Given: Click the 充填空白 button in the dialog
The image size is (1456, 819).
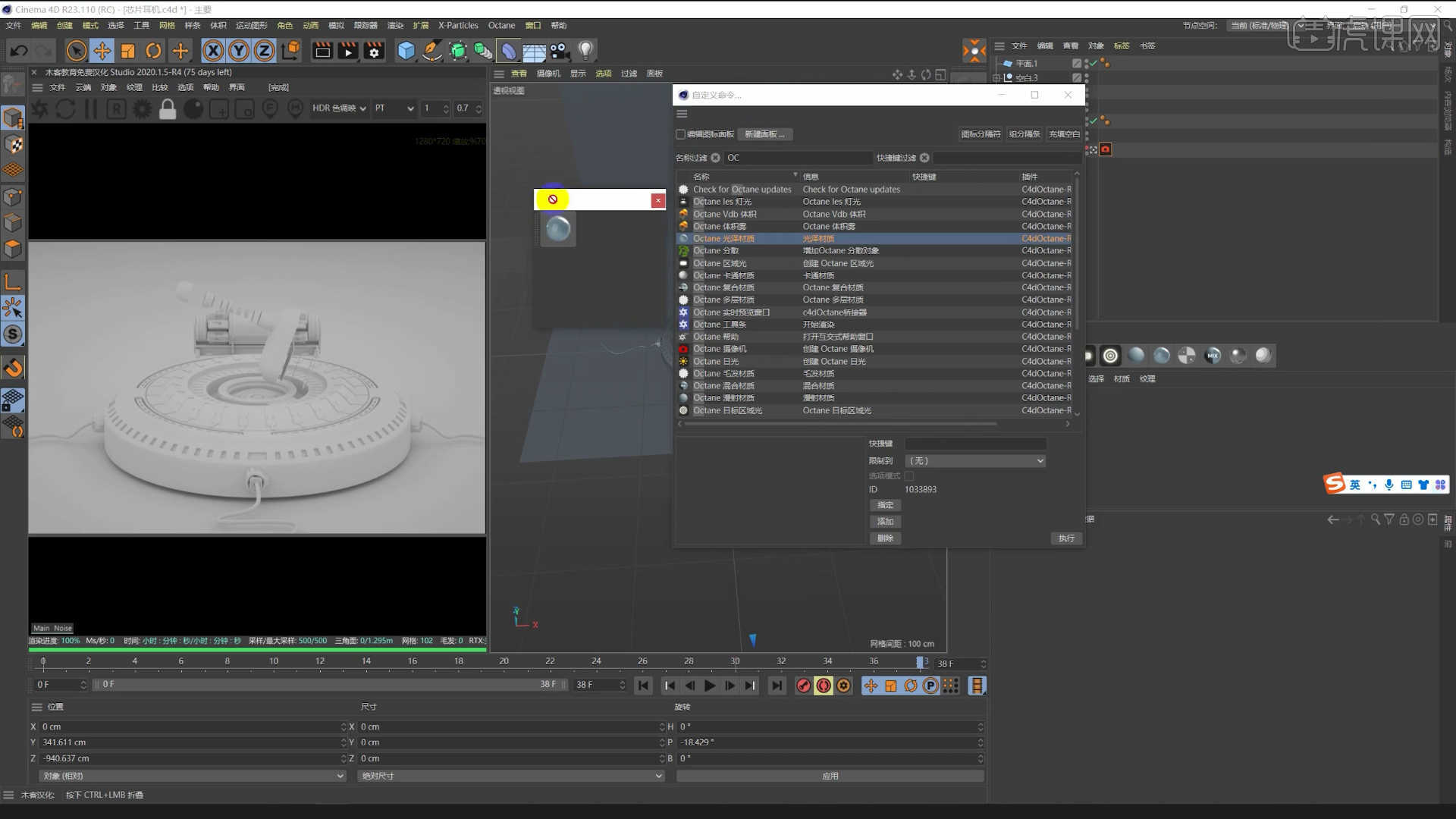Looking at the screenshot, I should pos(1064,133).
